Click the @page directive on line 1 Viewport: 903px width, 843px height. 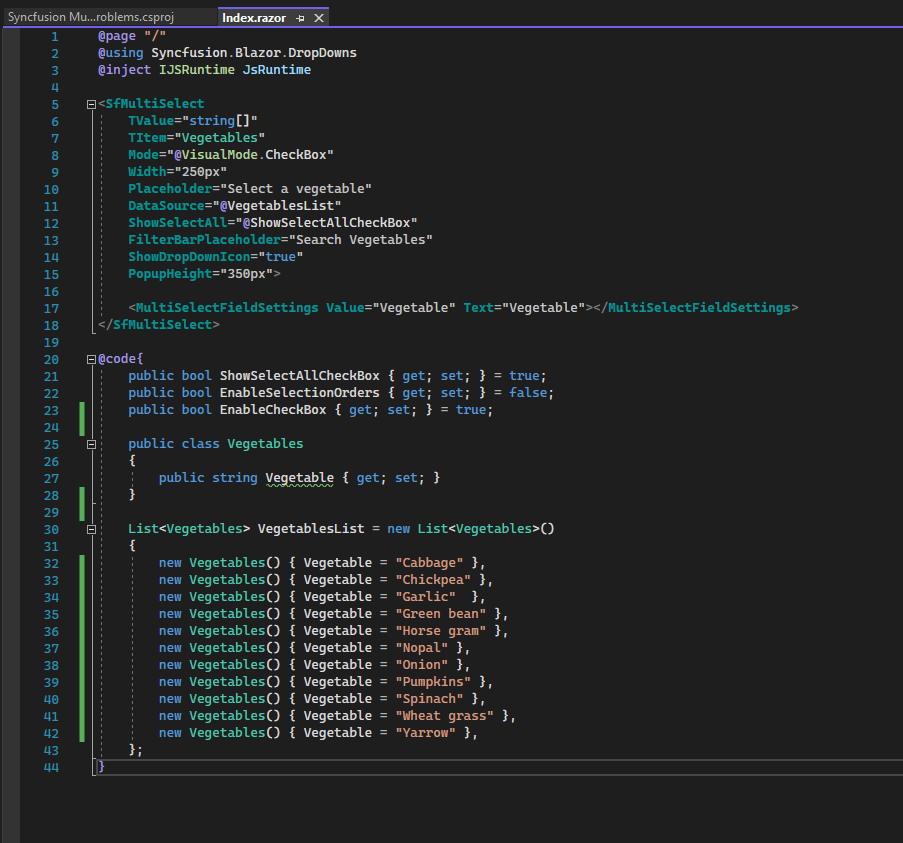(116, 35)
